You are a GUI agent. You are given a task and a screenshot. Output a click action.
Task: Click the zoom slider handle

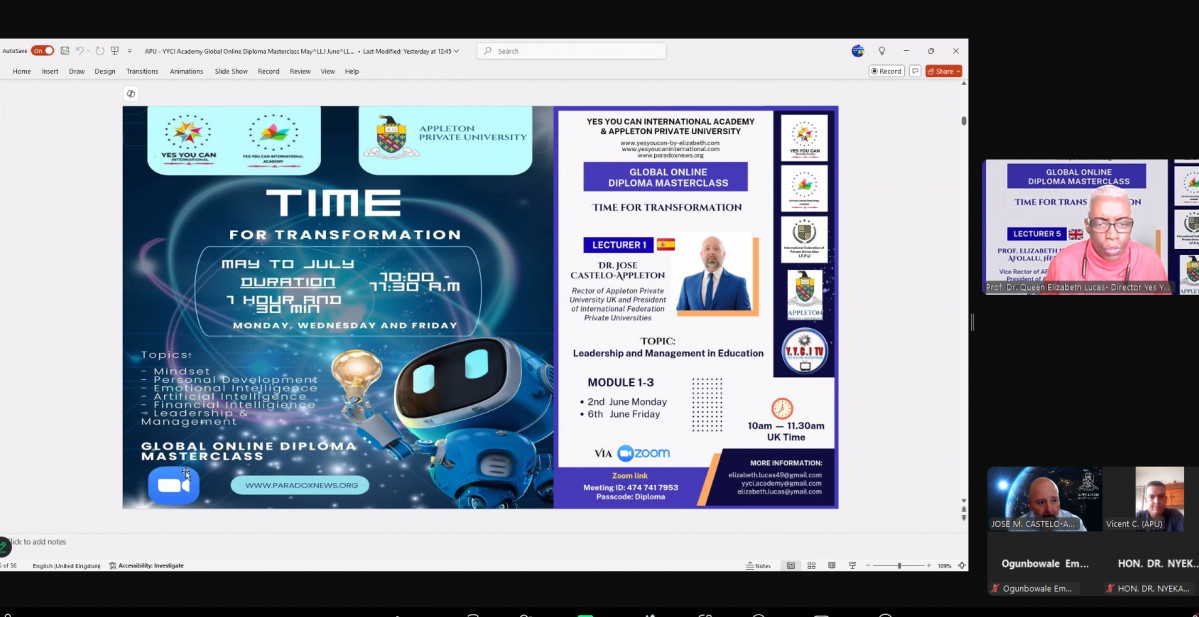(x=899, y=566)
